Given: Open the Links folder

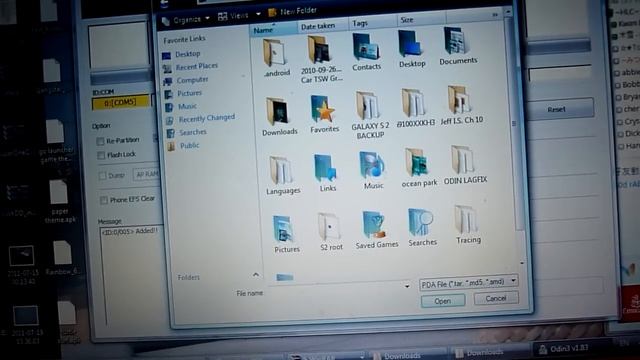Looking at the screenshot, I should pyautogui.click(x=327, y=173).
